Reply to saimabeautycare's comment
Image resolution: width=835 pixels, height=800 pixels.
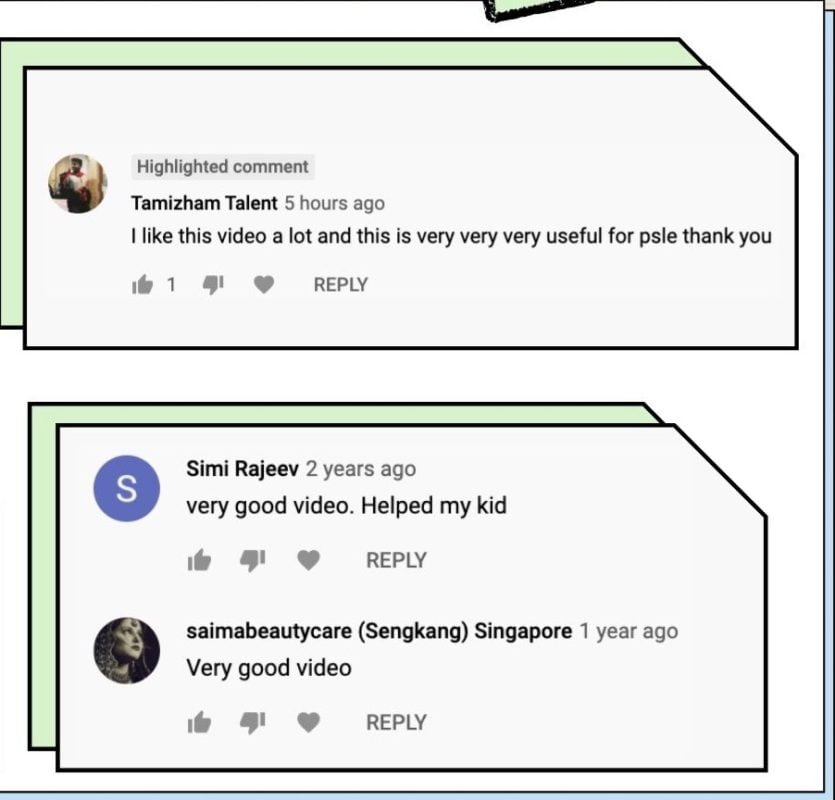[396, 722]
